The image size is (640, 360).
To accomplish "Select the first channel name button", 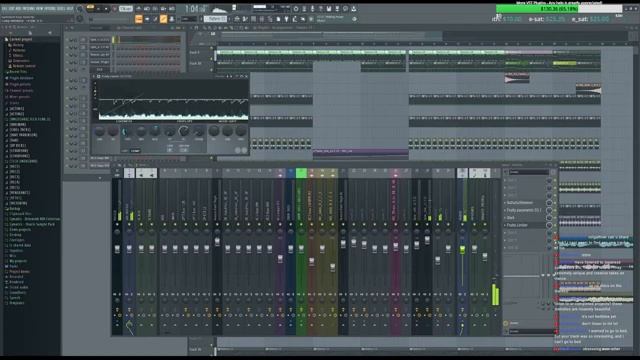I will (100, 40).
